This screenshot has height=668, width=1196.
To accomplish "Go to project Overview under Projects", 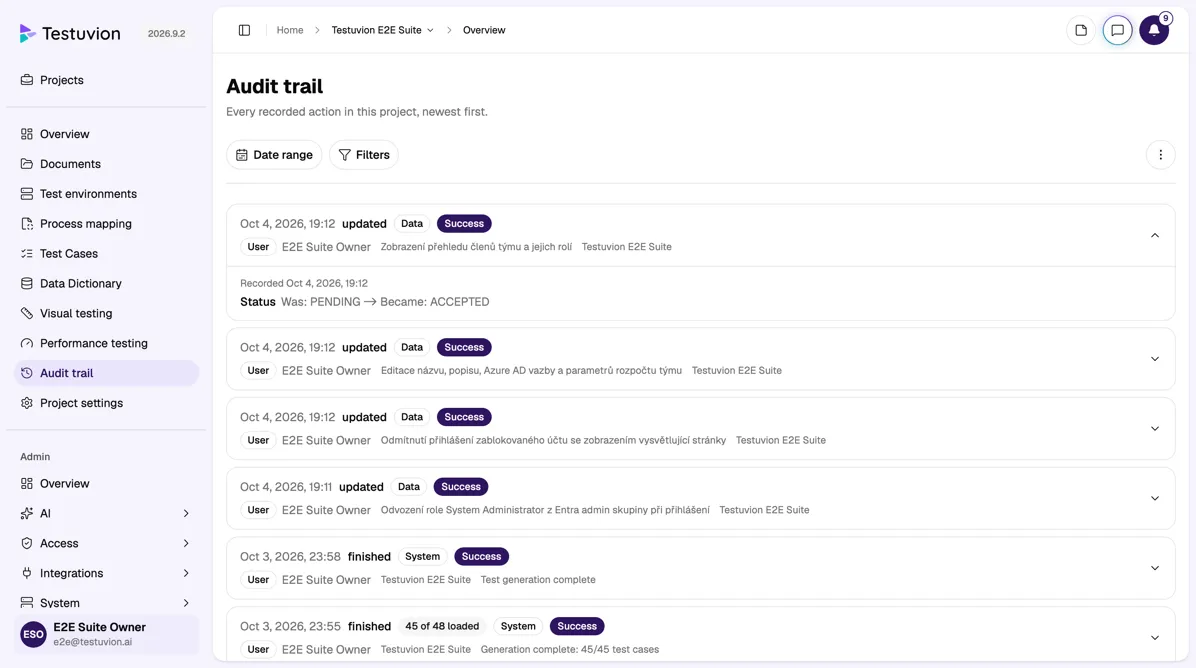I will click(x=107, y=134).
